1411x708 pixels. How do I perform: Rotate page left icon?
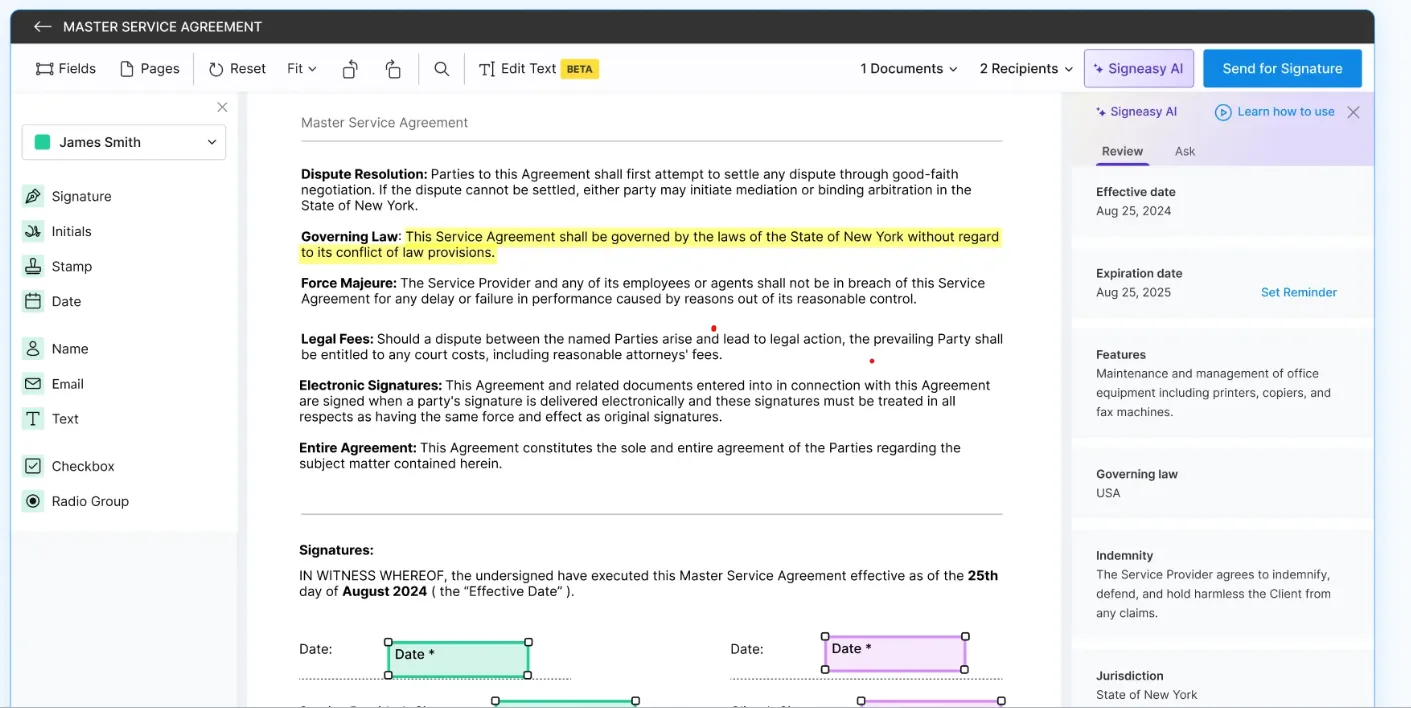click(350, 69)
